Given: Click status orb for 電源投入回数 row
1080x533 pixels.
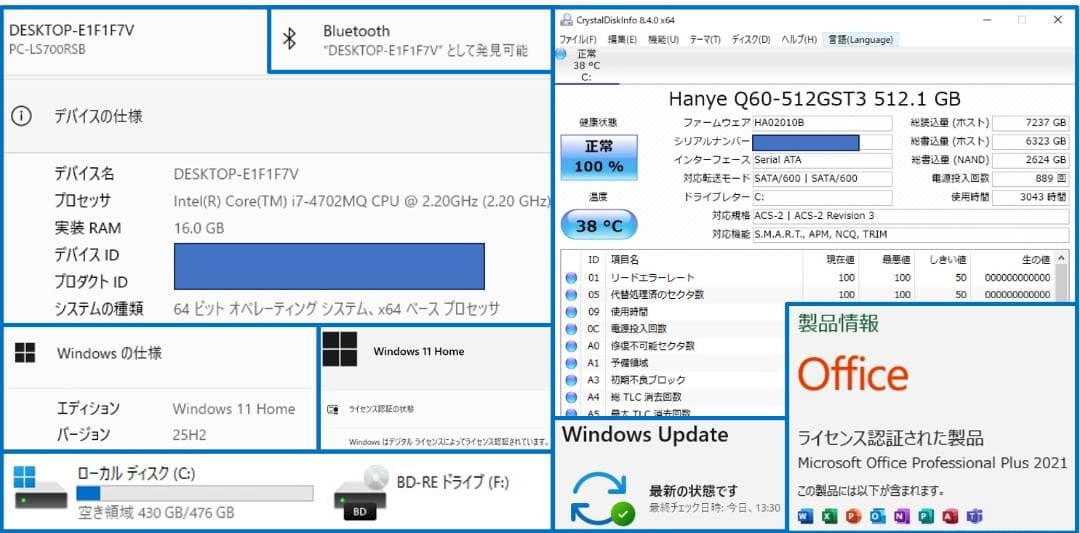Looking at the screenshot, I should click(571, 329).
